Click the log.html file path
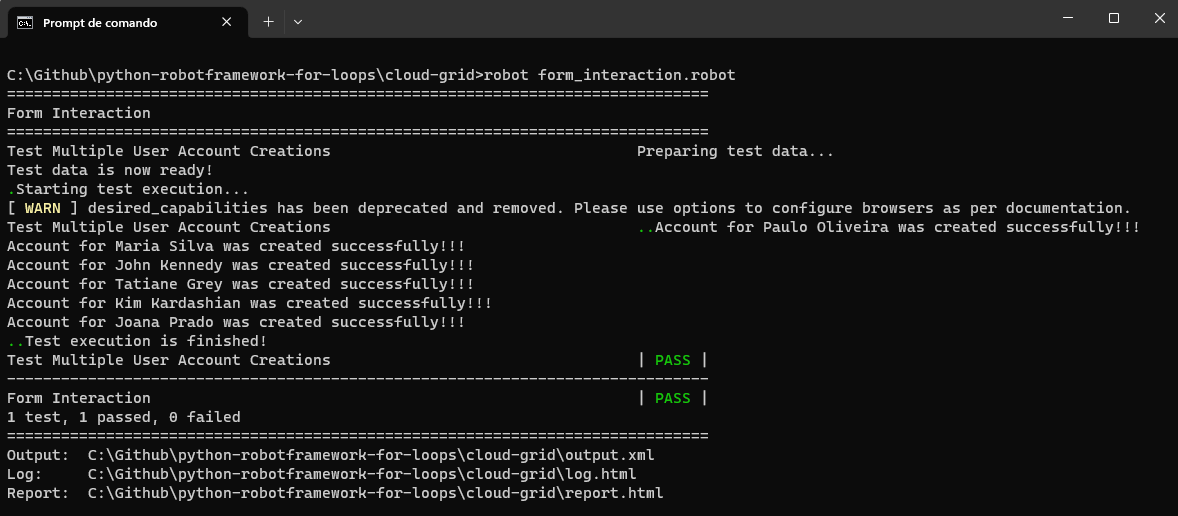1178x516 pixels. pyautogui.click(x=361, y=474)
